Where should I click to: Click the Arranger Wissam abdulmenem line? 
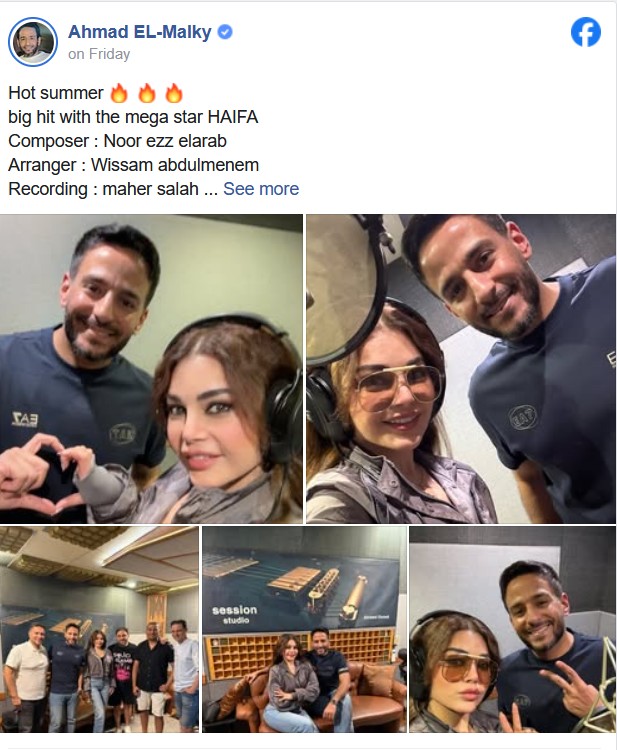133,165
